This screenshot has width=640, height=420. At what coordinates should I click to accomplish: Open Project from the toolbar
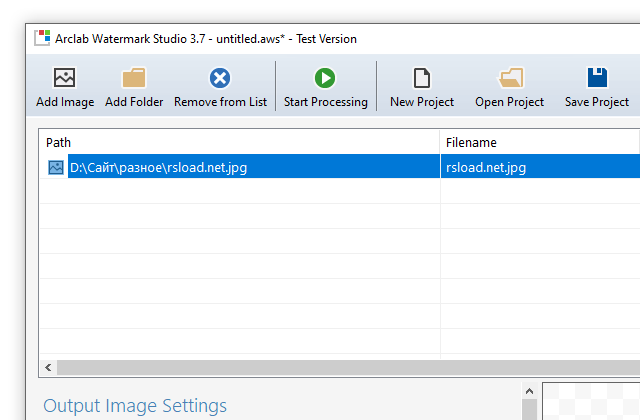coord(510,78)
